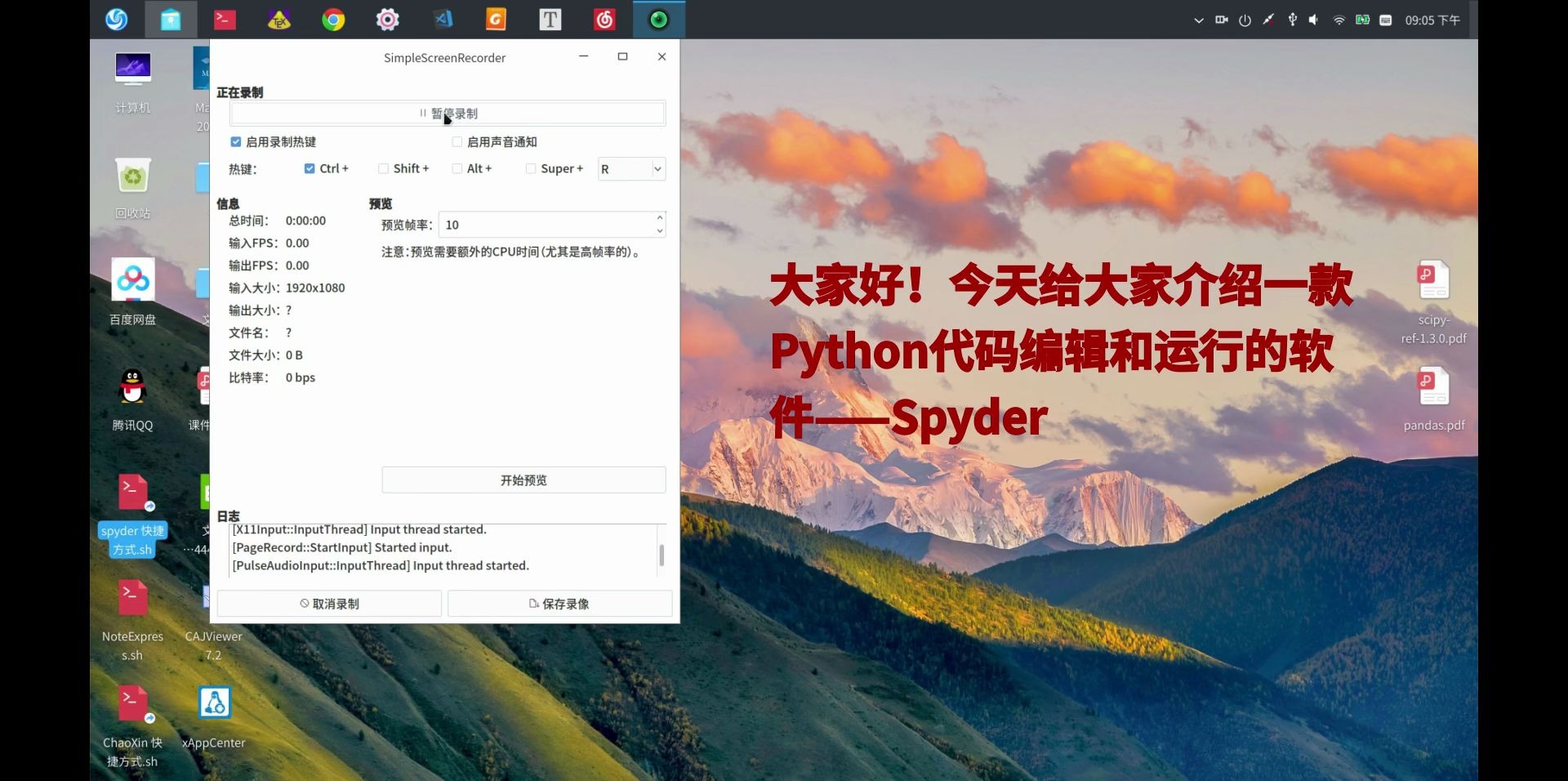
Task: Select SimpleScreenRecorder green eye taskbar icon
Action: 659,19
